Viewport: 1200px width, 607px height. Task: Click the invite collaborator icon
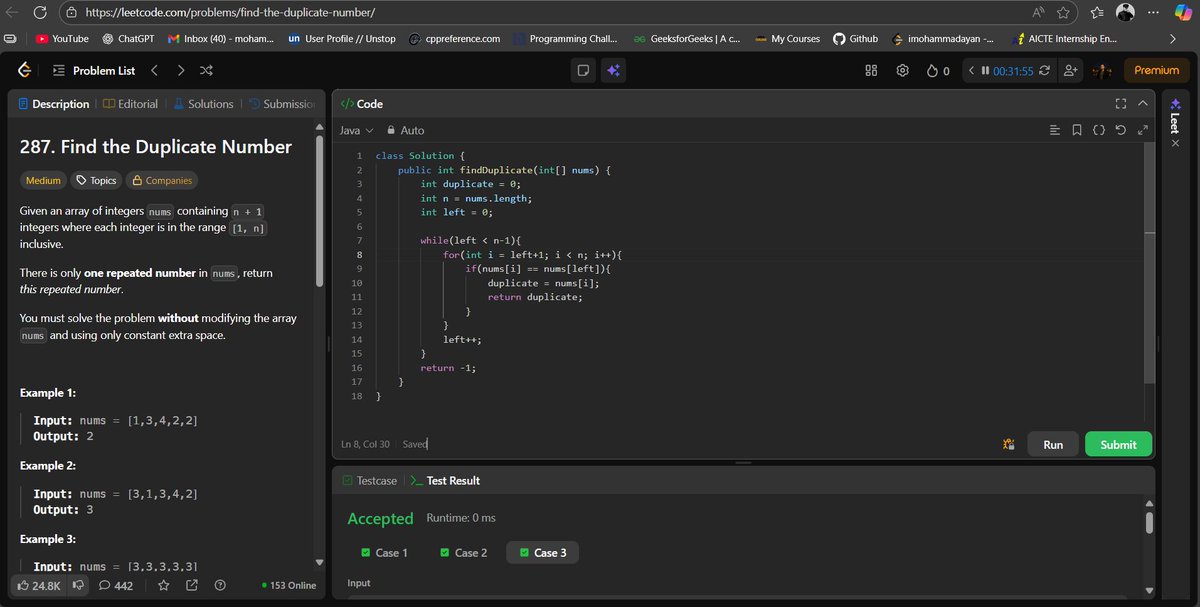[1071, 71]
